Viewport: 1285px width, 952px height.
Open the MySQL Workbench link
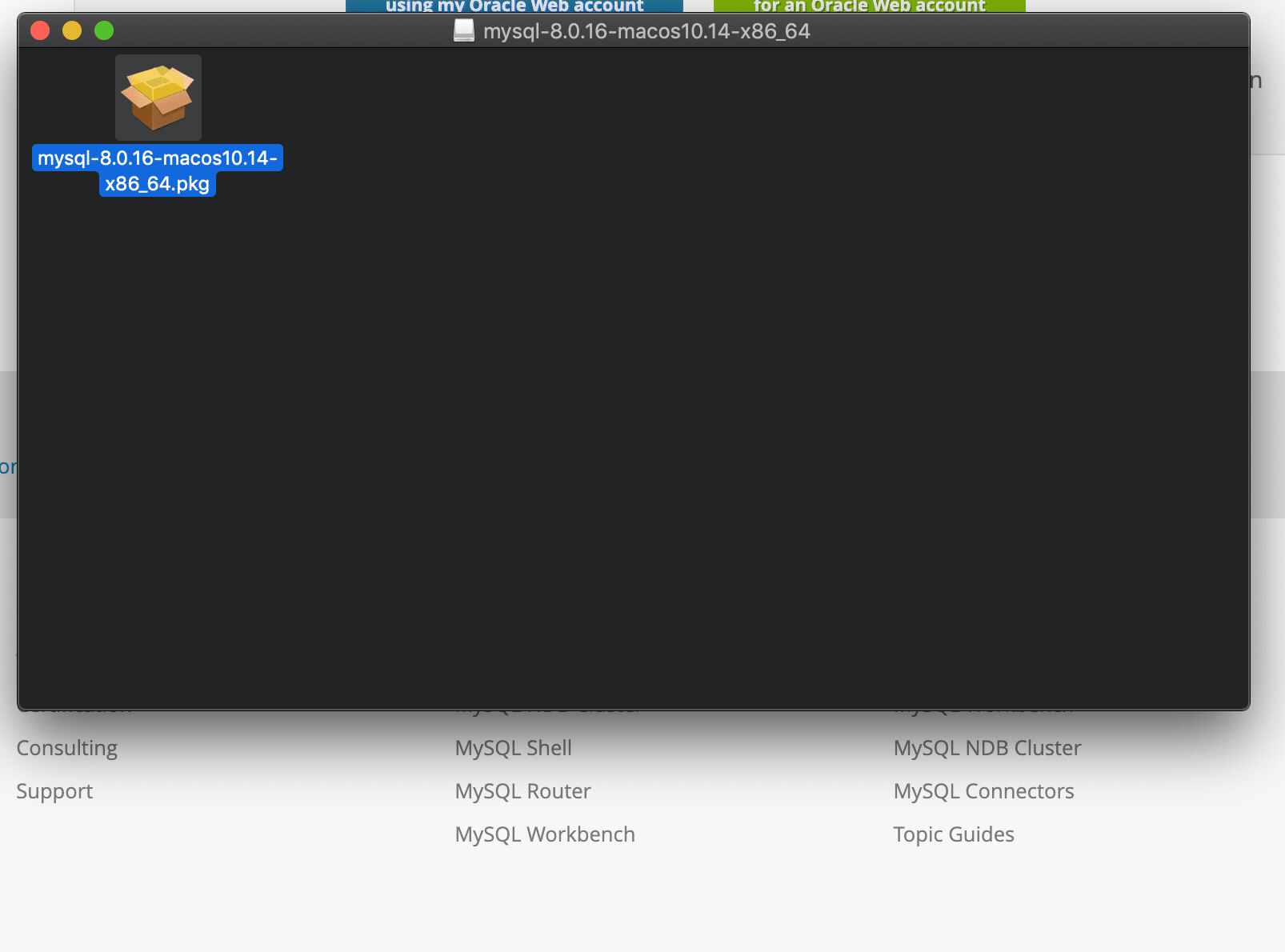pos(545,834)
